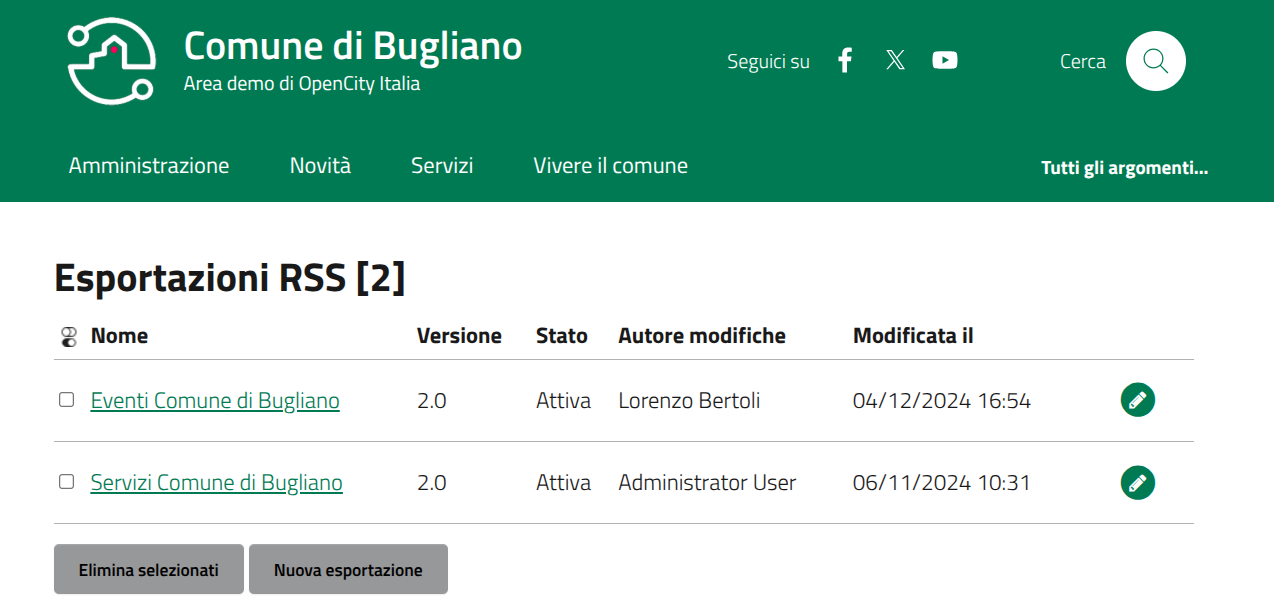Open the Facebook social page icon

coord(845,61)
